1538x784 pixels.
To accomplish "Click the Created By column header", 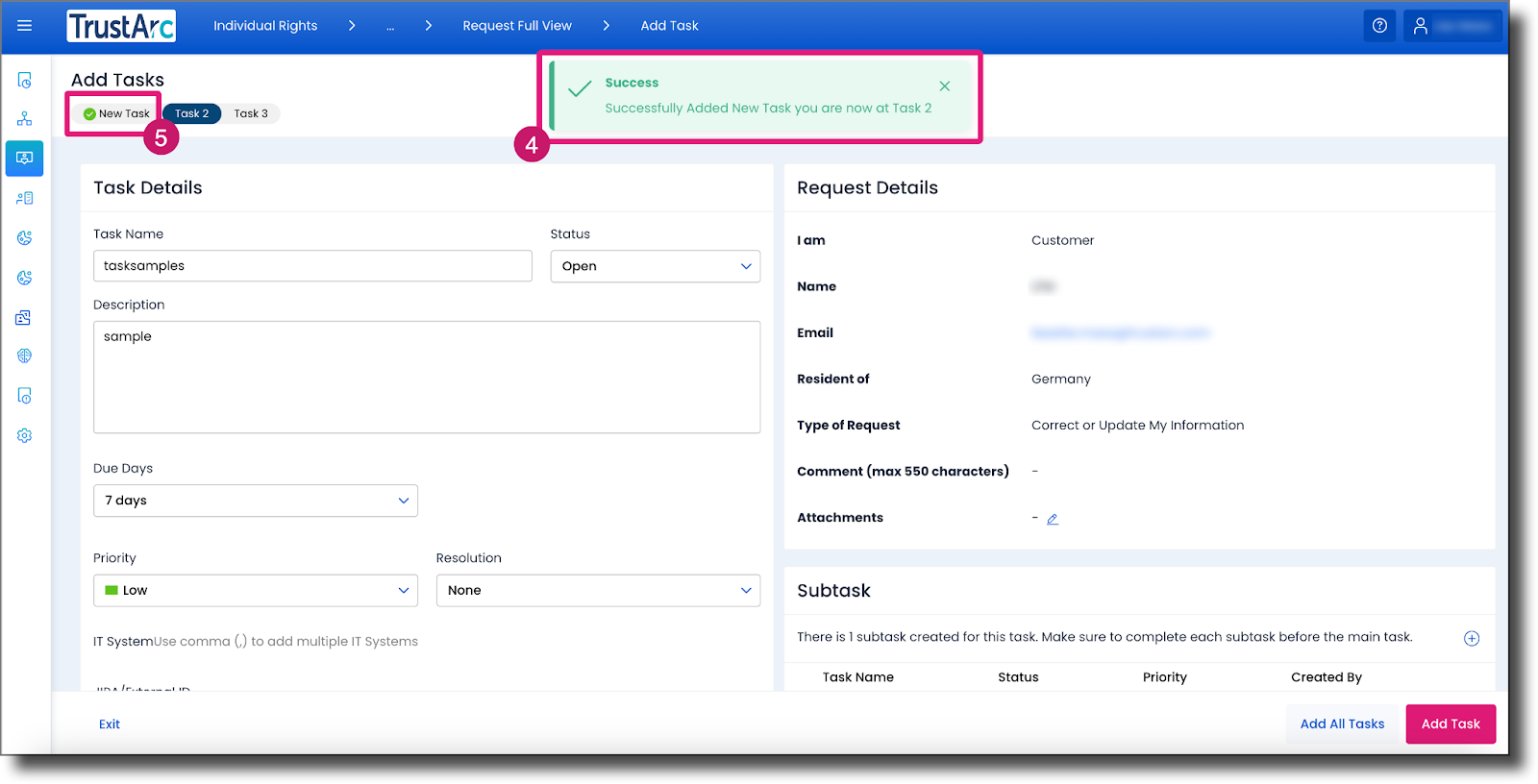I will point(1327,677).
